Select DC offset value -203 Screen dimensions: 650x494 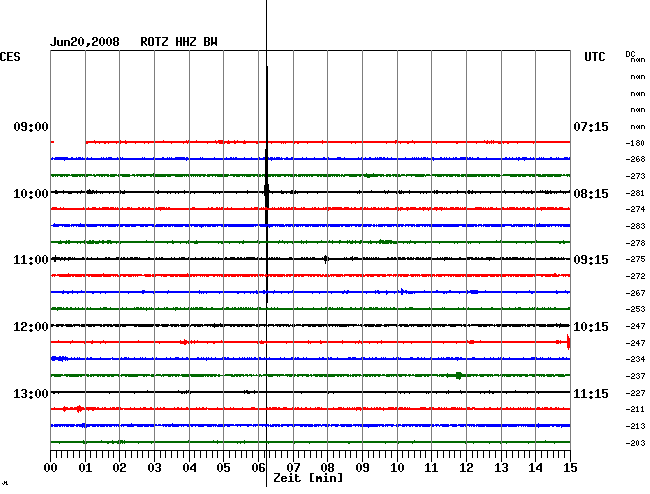635,443
